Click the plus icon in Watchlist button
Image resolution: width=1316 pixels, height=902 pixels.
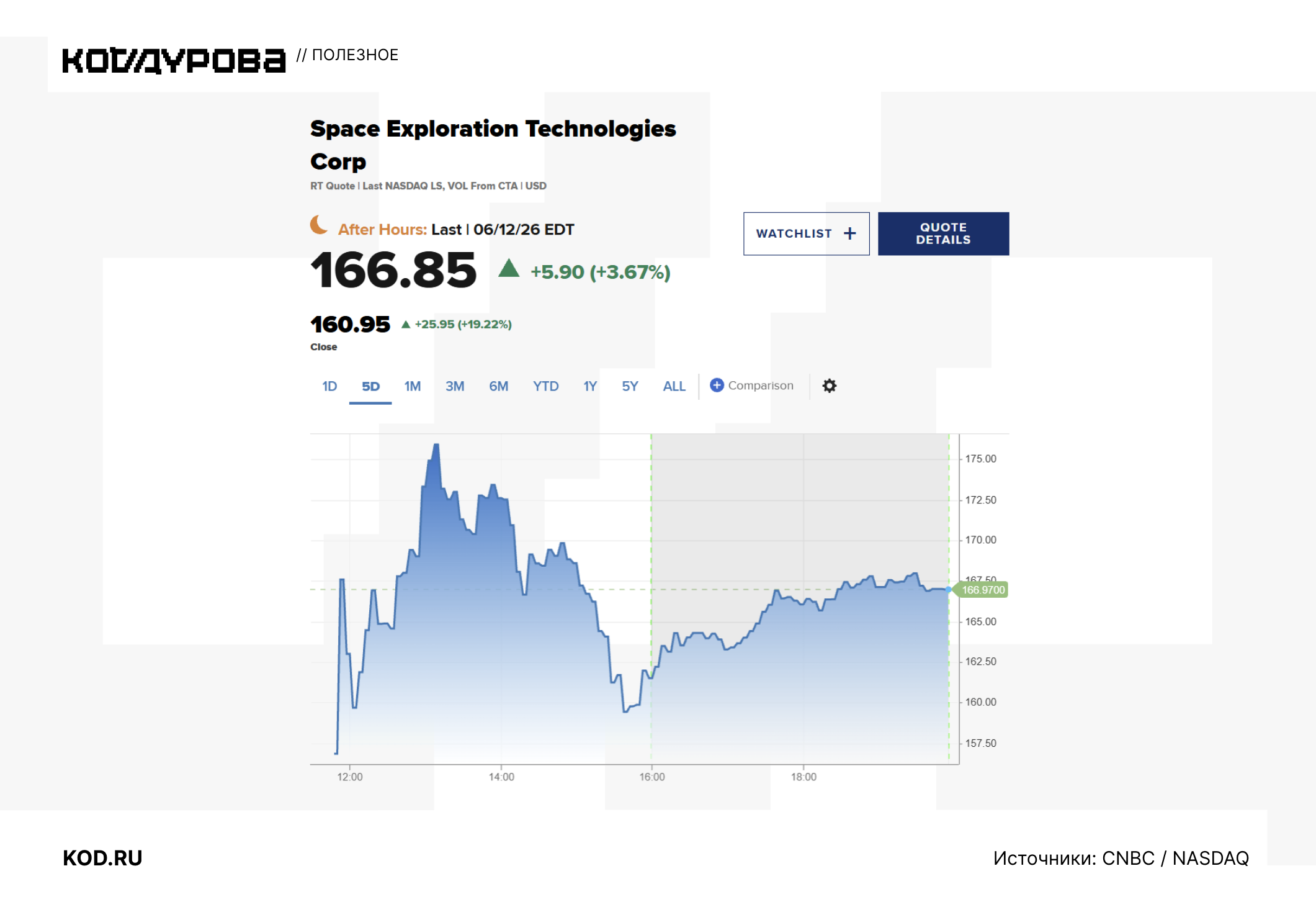point(849,233)
